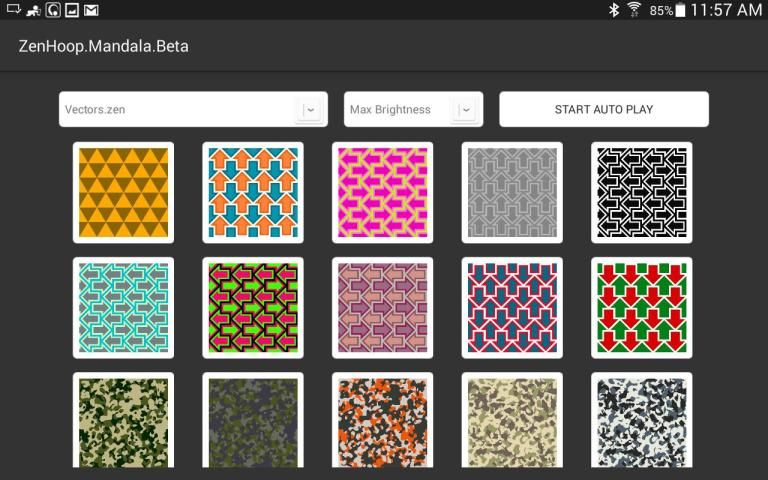
Task: Expand the Max Brightness dropdown
Action: 413,110
